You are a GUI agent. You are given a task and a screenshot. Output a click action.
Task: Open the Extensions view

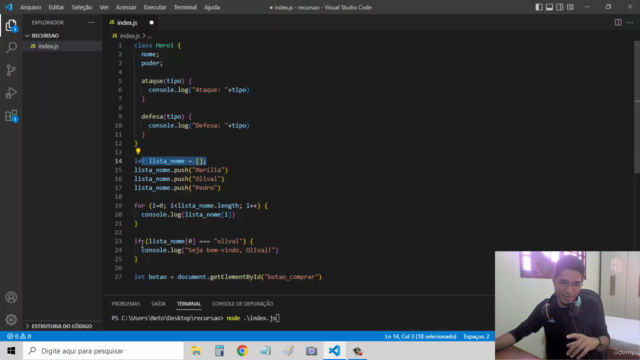(x=11, y=116)
